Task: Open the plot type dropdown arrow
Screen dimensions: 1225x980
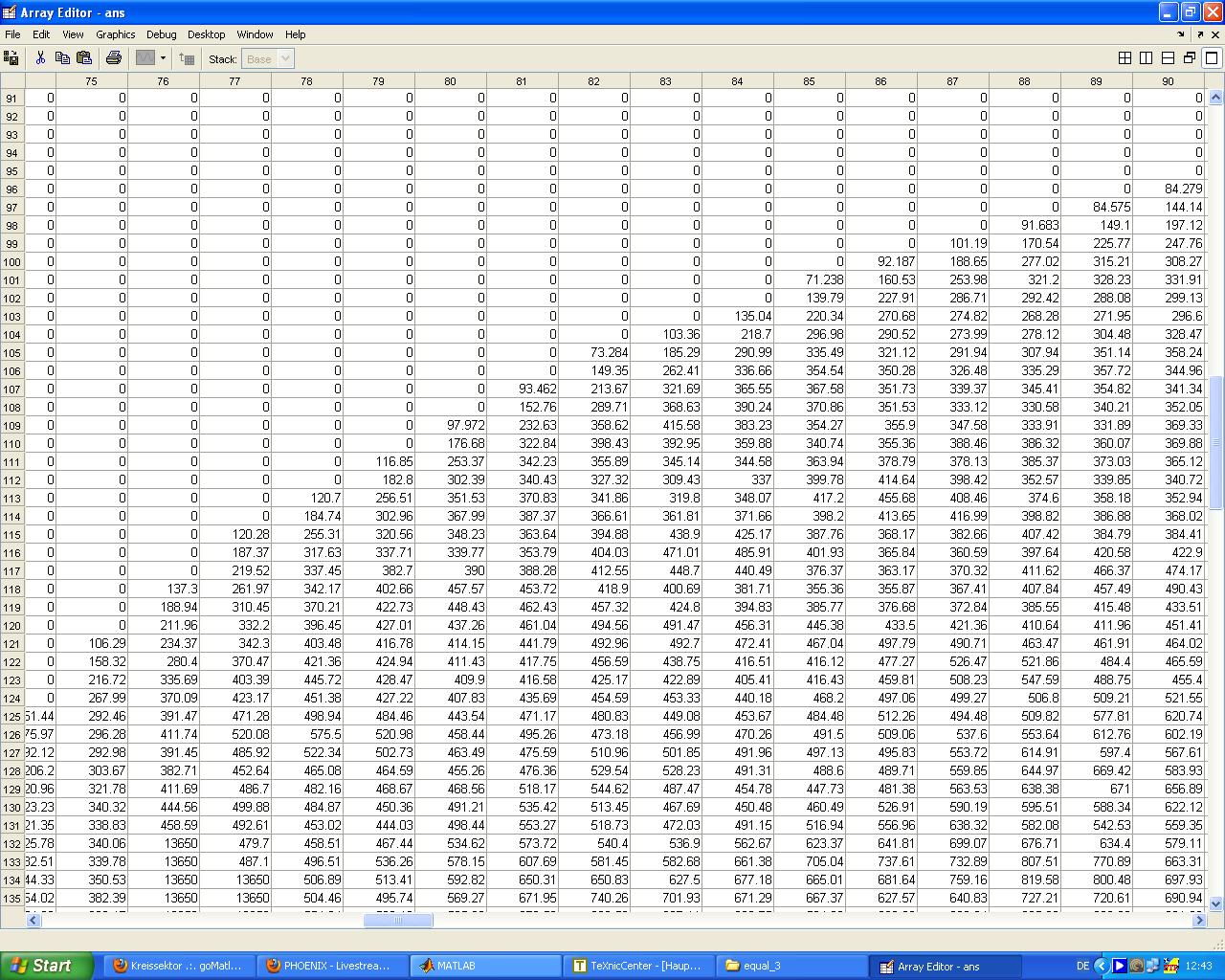Action: (163, 58)
